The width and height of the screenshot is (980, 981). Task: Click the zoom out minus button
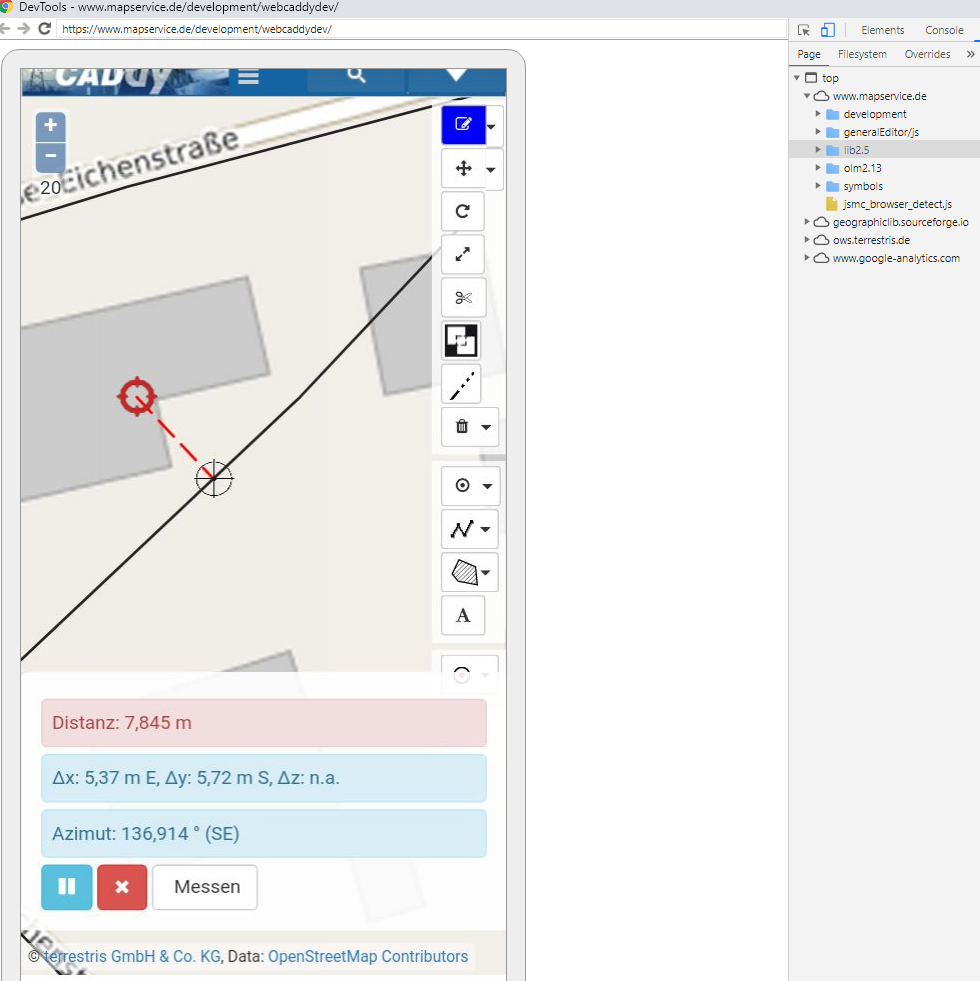tap(51, 157)
